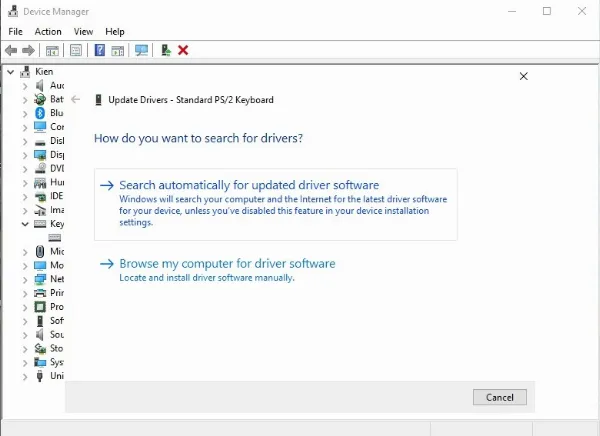Select the Disk drives icon in tree
The image size is (600, 436).
tap(40, 142)
